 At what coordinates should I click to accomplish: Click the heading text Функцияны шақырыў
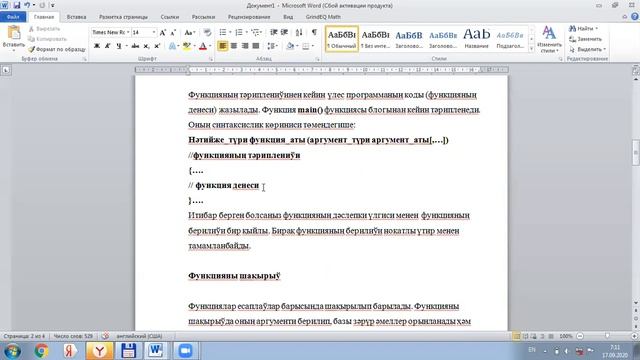[234, 276]
